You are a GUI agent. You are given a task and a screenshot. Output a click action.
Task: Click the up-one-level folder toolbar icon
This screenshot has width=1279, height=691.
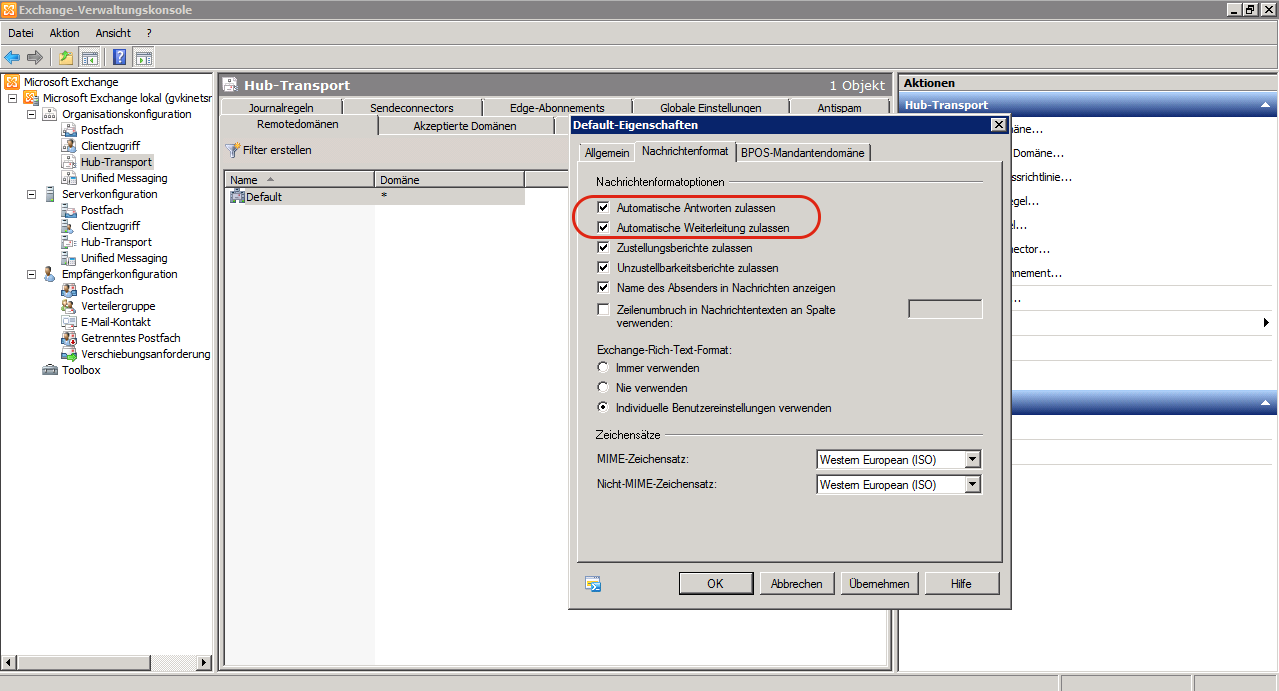tap(66, 57)
